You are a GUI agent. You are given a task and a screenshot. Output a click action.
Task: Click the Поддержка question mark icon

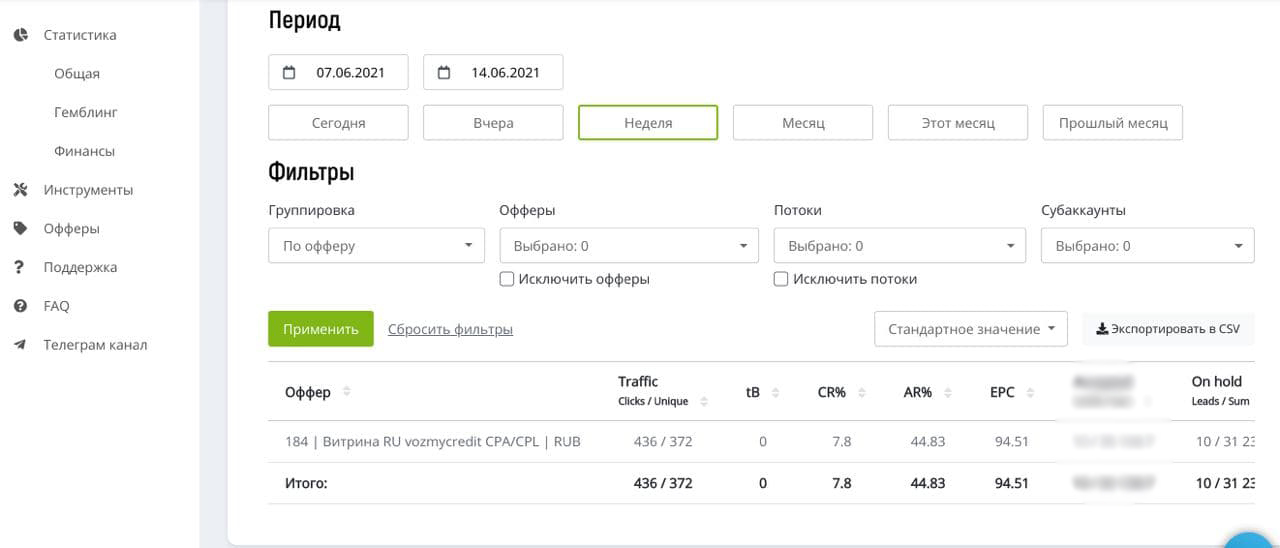[x=19, y=267]
